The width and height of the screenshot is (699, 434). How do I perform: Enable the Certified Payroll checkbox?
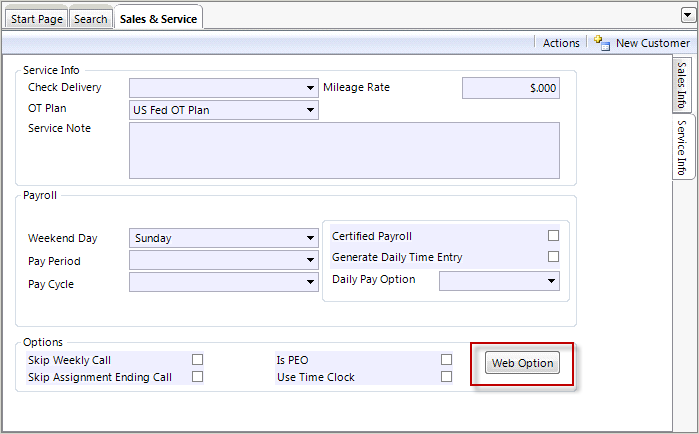click(x=553, y=236)
